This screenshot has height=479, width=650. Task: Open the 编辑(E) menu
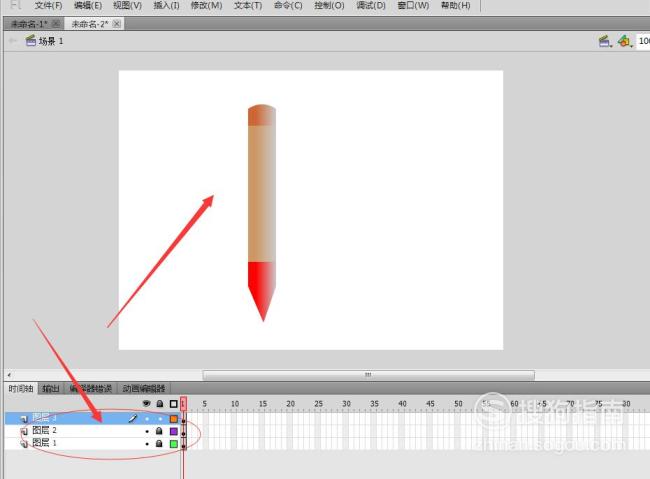point(88,6)
